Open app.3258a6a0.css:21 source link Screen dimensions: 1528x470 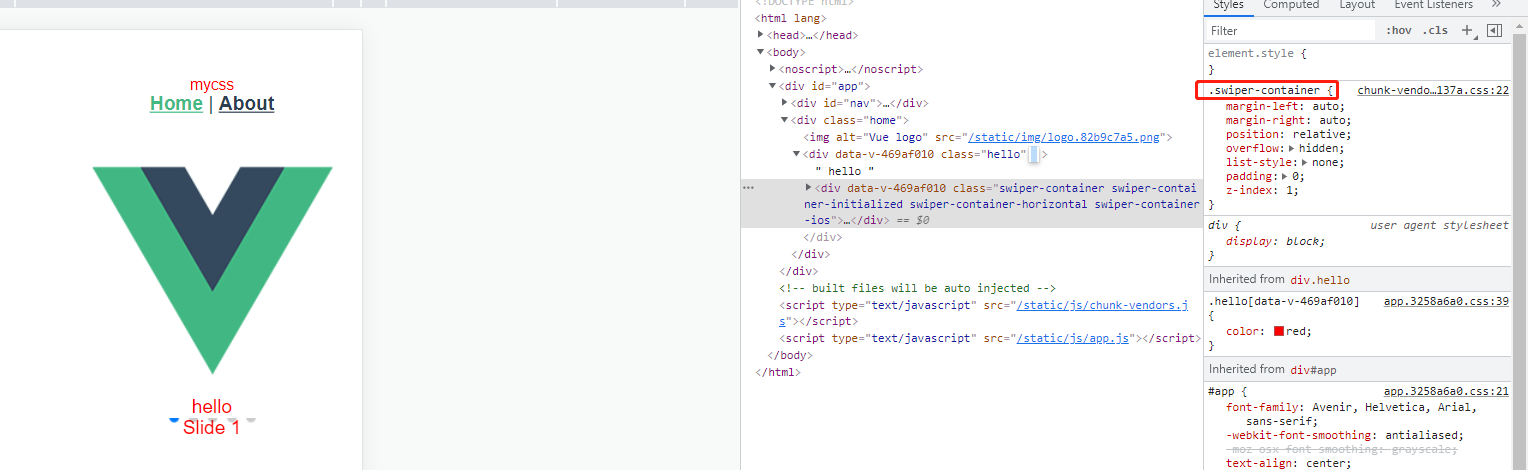[1446, 393]
